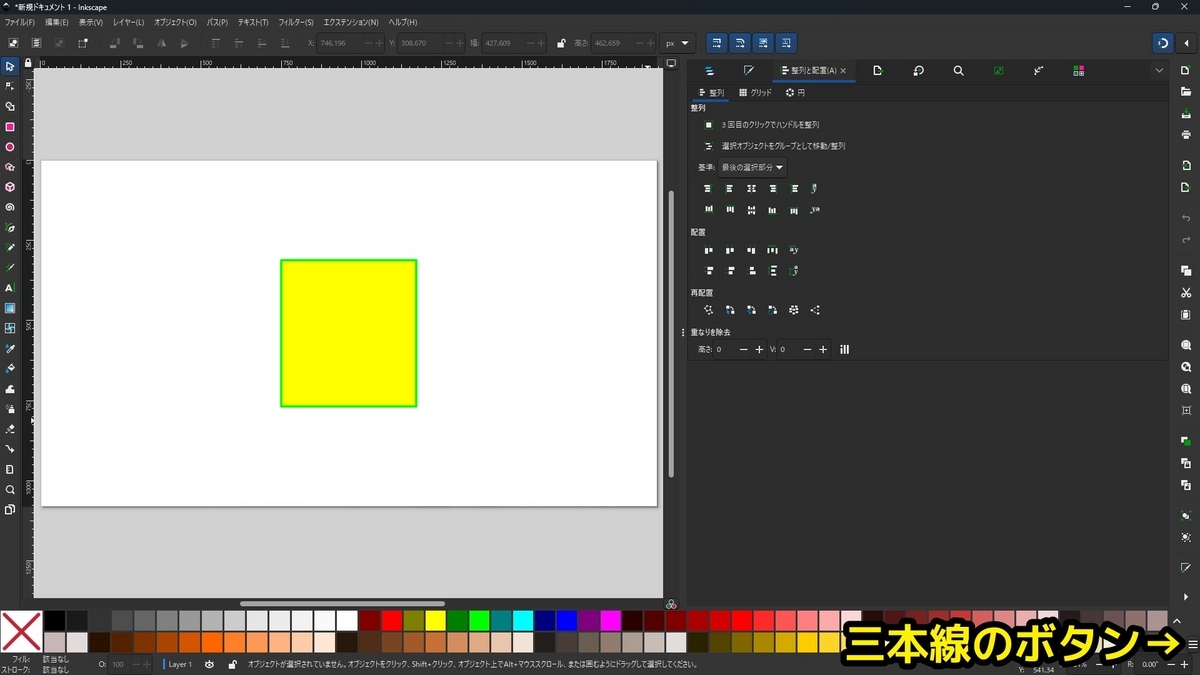
Task: Open palette three-line menu button
Action: (1192, 644)
